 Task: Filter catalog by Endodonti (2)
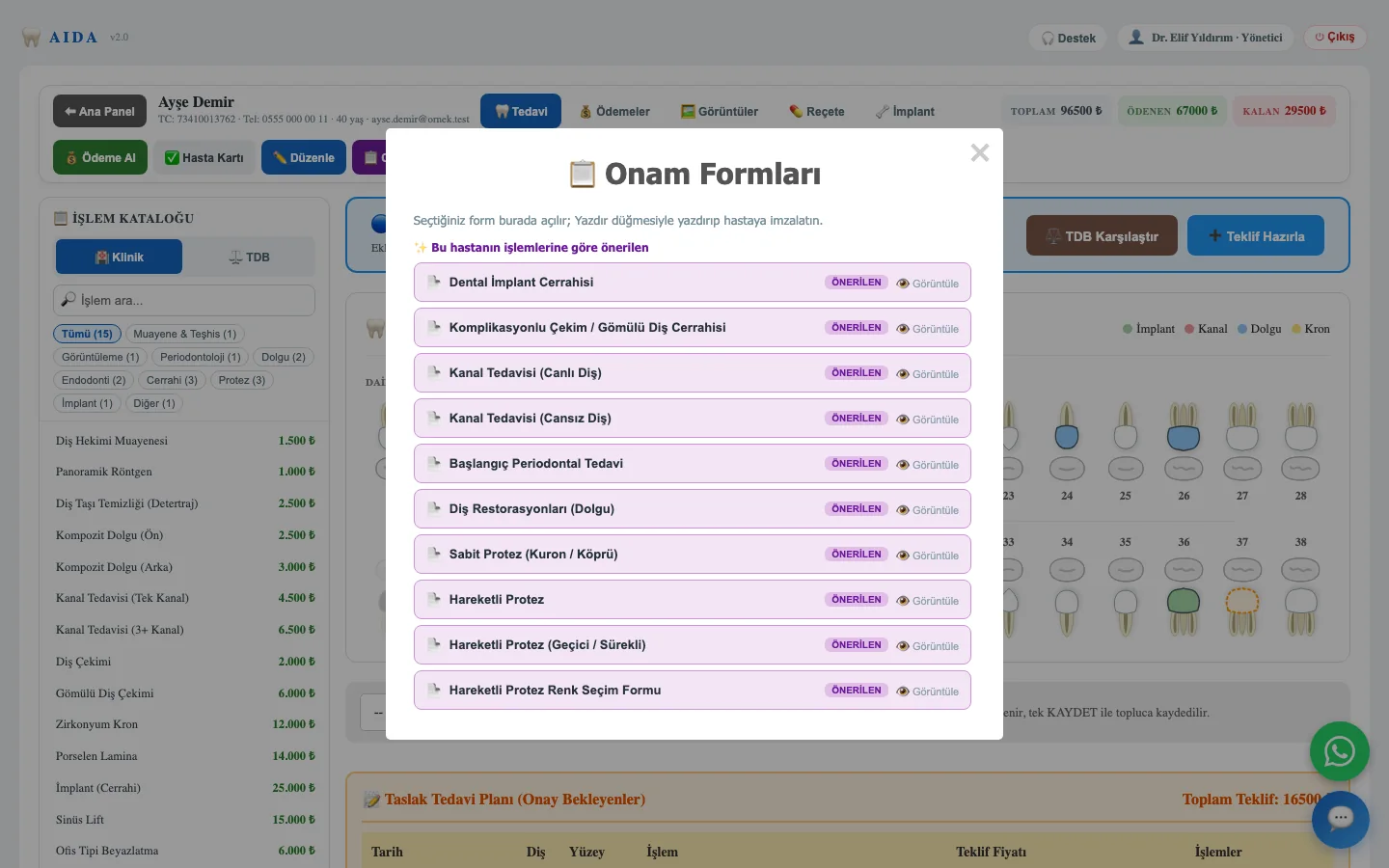pos(94,380)
